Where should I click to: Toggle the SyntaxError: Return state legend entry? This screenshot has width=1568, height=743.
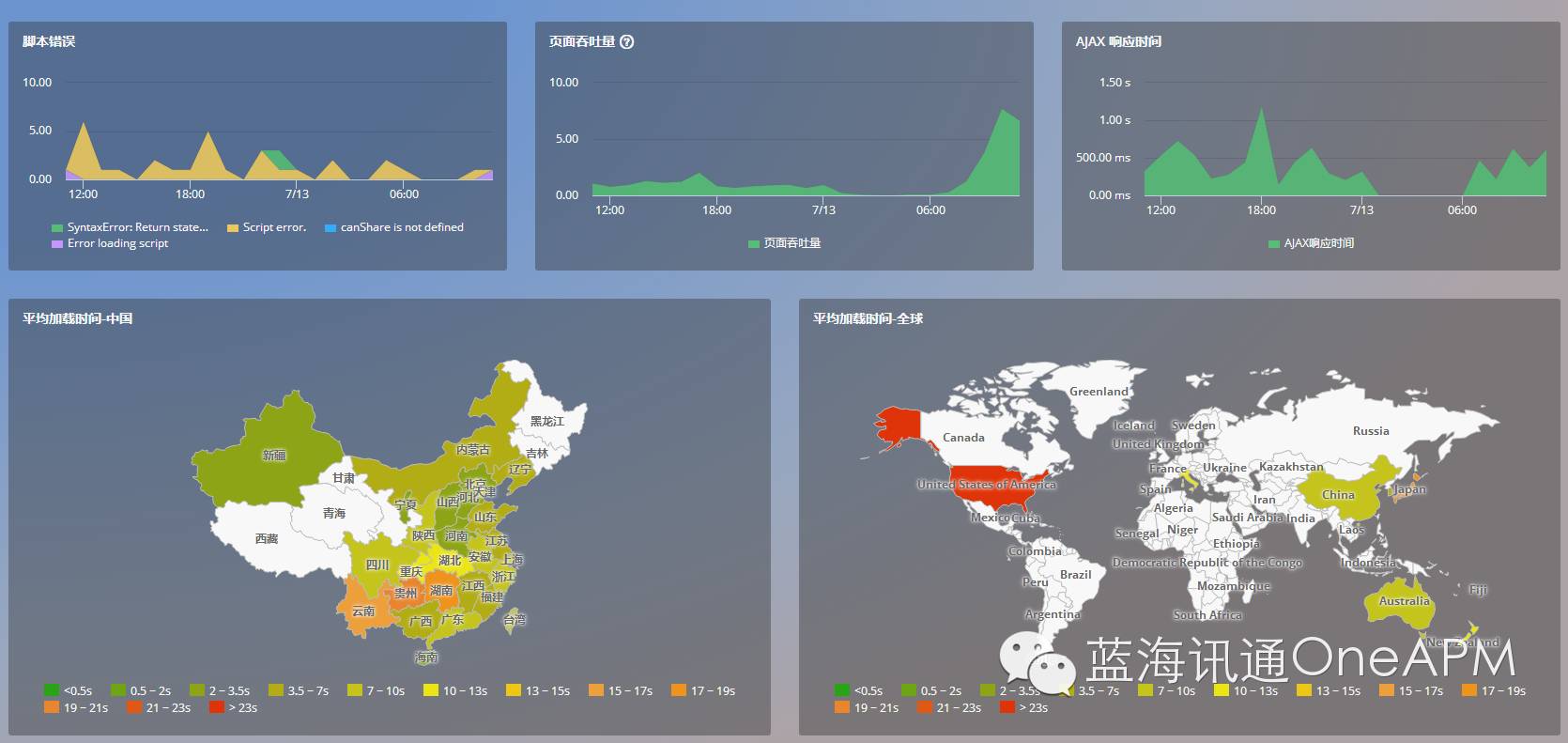point(130,227)
